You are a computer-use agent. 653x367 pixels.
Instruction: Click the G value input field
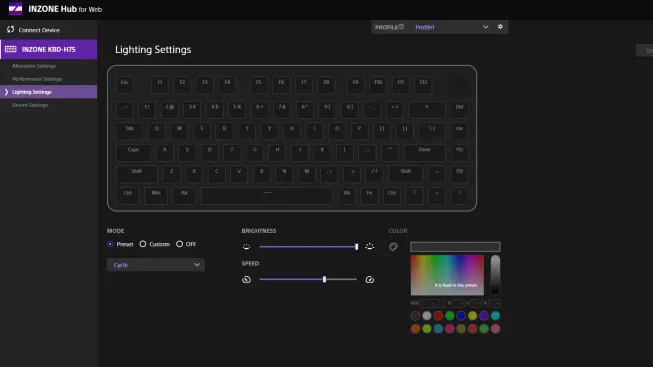[x=476, y=303]
